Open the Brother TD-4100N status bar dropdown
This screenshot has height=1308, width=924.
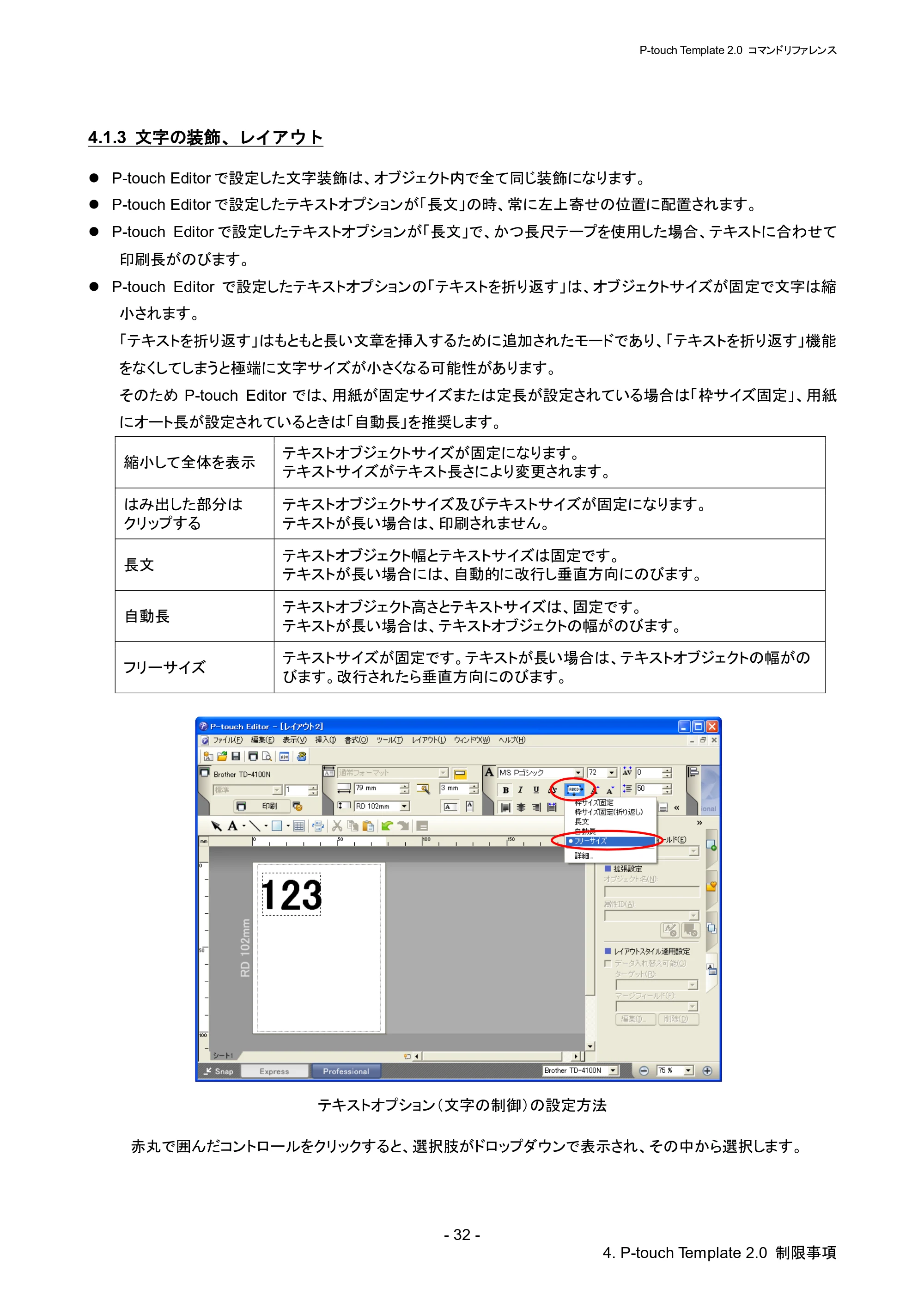[613, 1071]
